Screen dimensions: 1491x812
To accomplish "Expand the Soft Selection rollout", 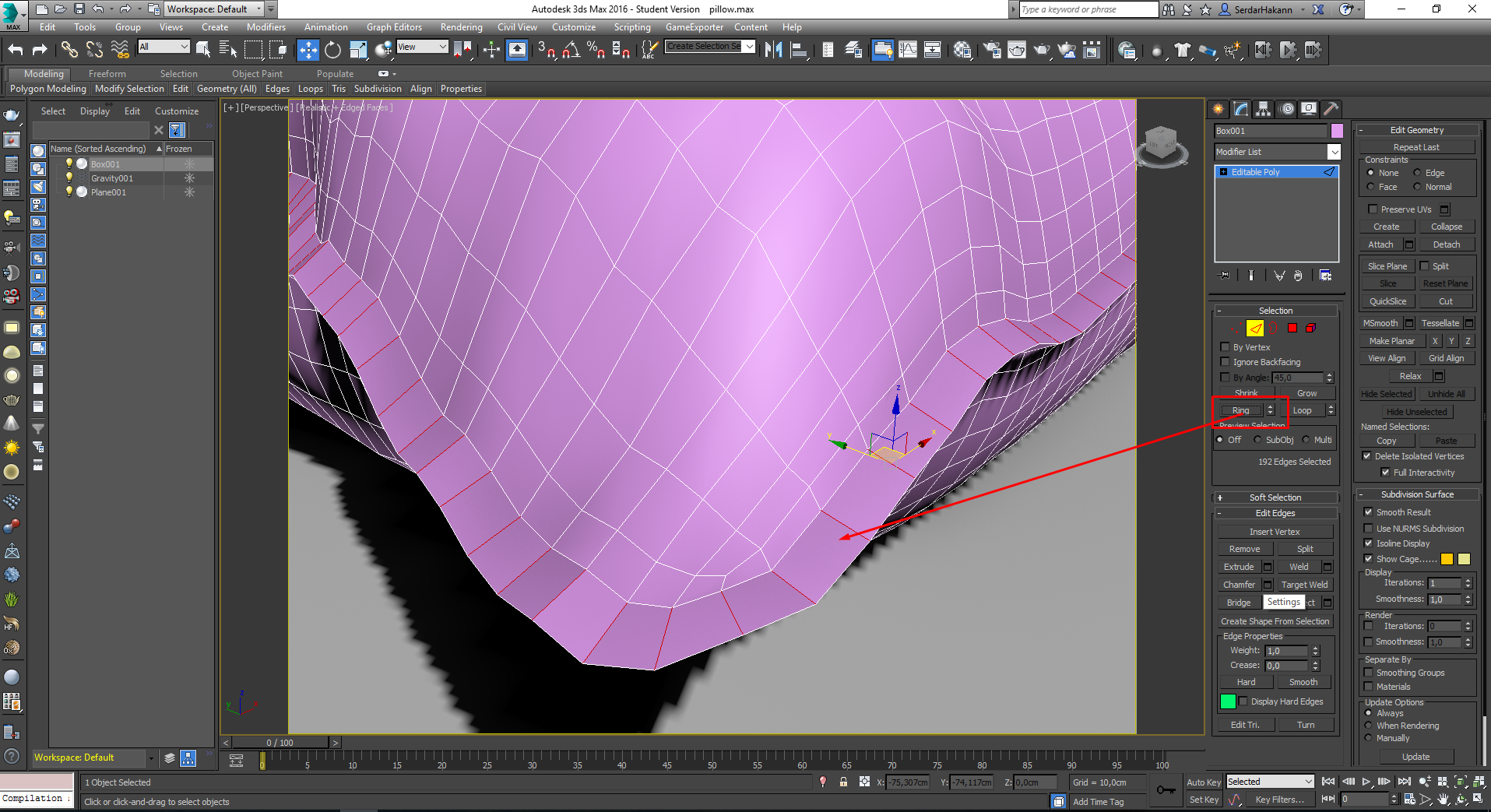I will tap(1275, 497).
